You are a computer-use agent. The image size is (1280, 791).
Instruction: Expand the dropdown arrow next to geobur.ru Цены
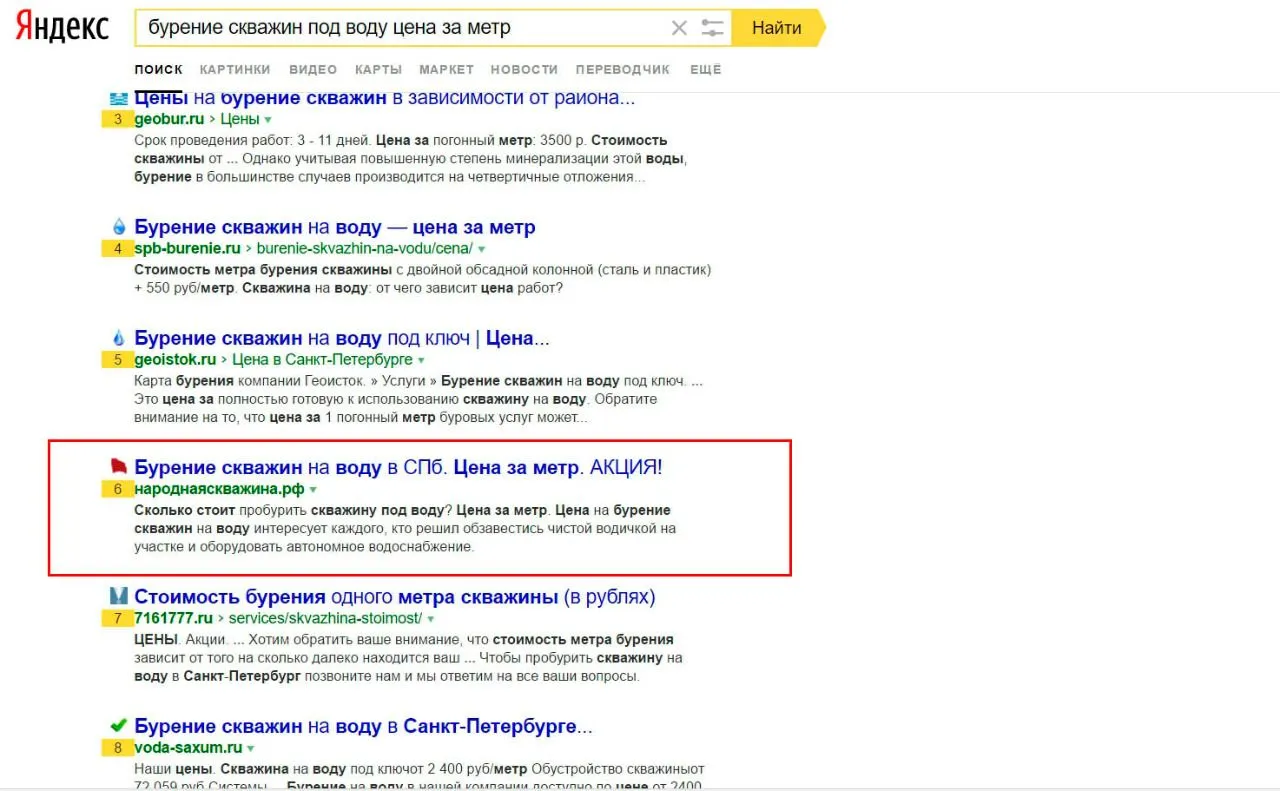(268, 120)
